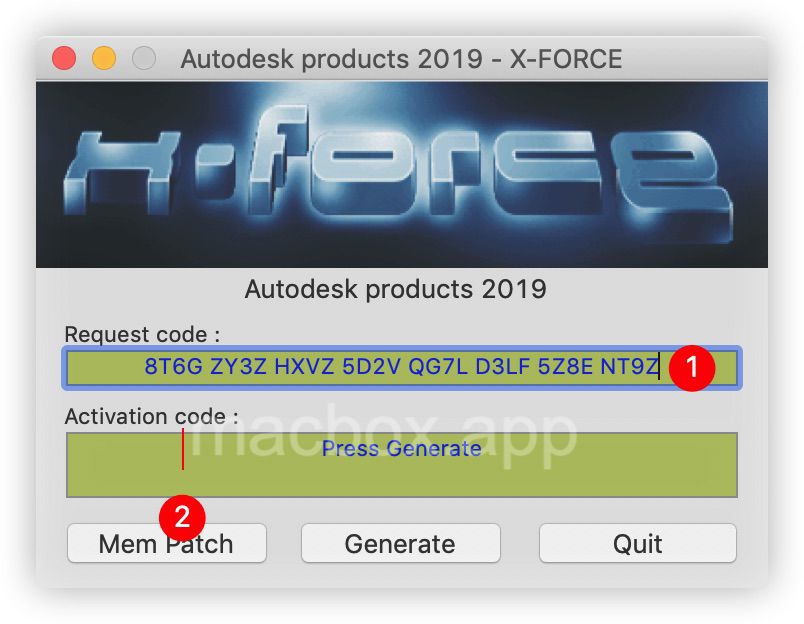Quit the X-FORCE application

point(637,543)
